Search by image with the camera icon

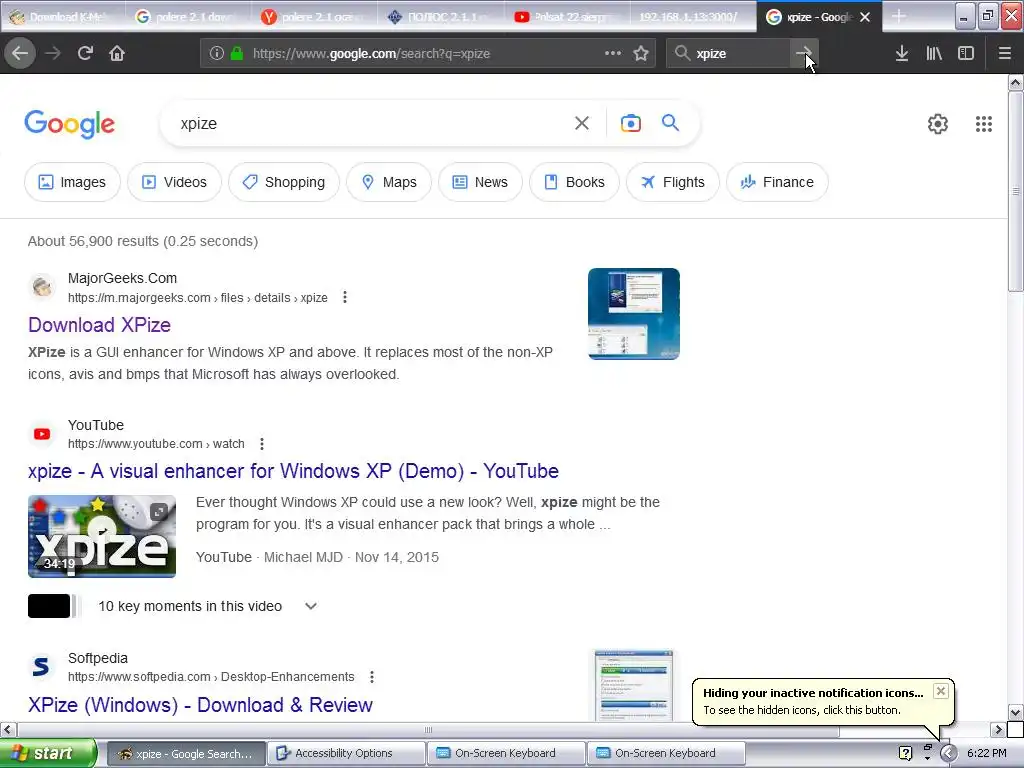point(630,123)
